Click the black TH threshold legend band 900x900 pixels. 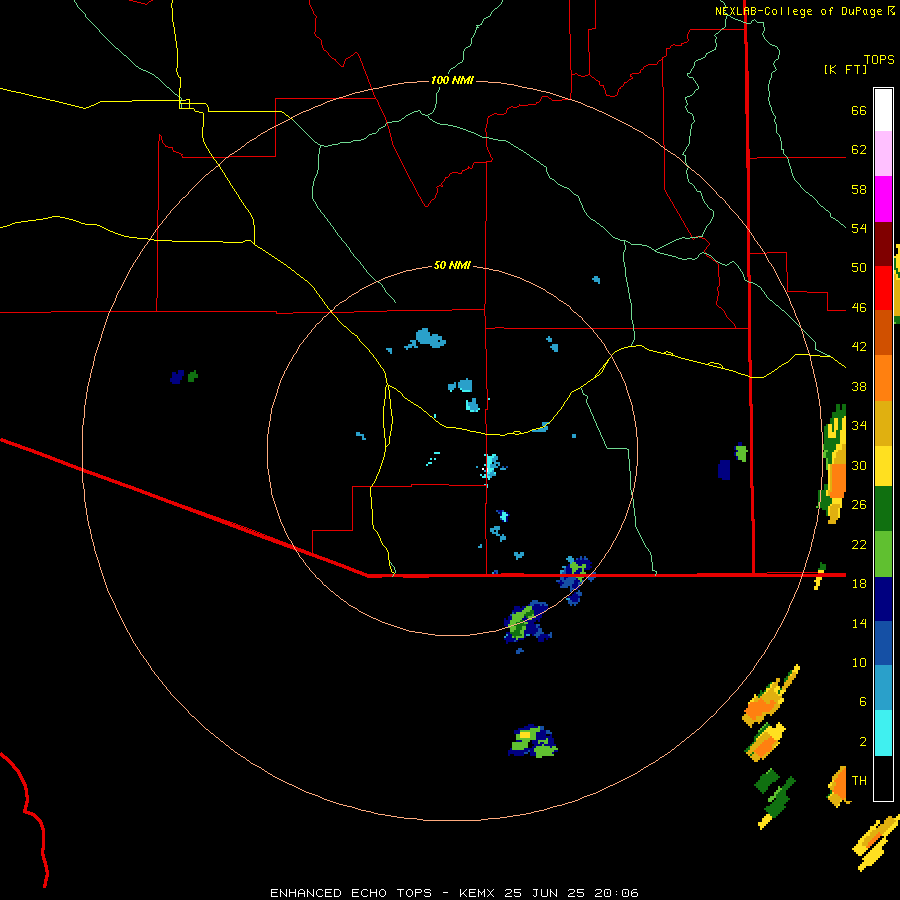click(883, 778)
